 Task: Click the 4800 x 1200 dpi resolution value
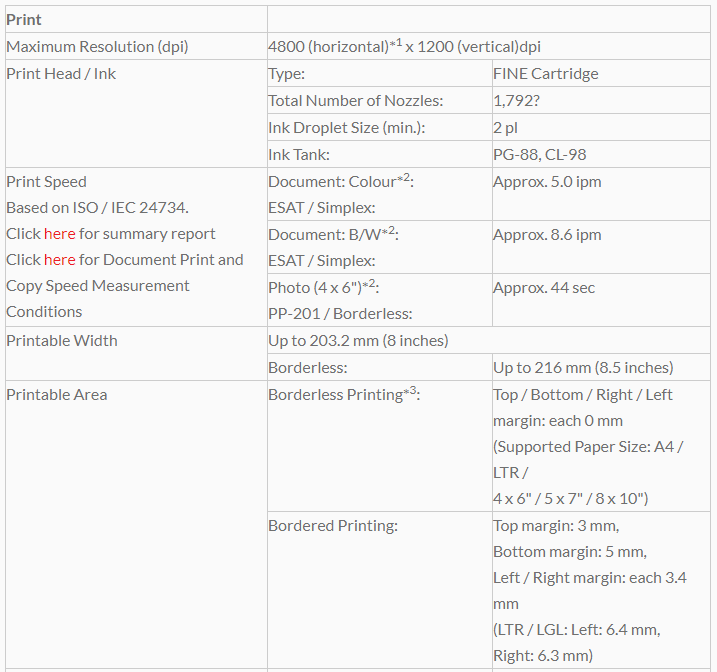tap(405, 46)
